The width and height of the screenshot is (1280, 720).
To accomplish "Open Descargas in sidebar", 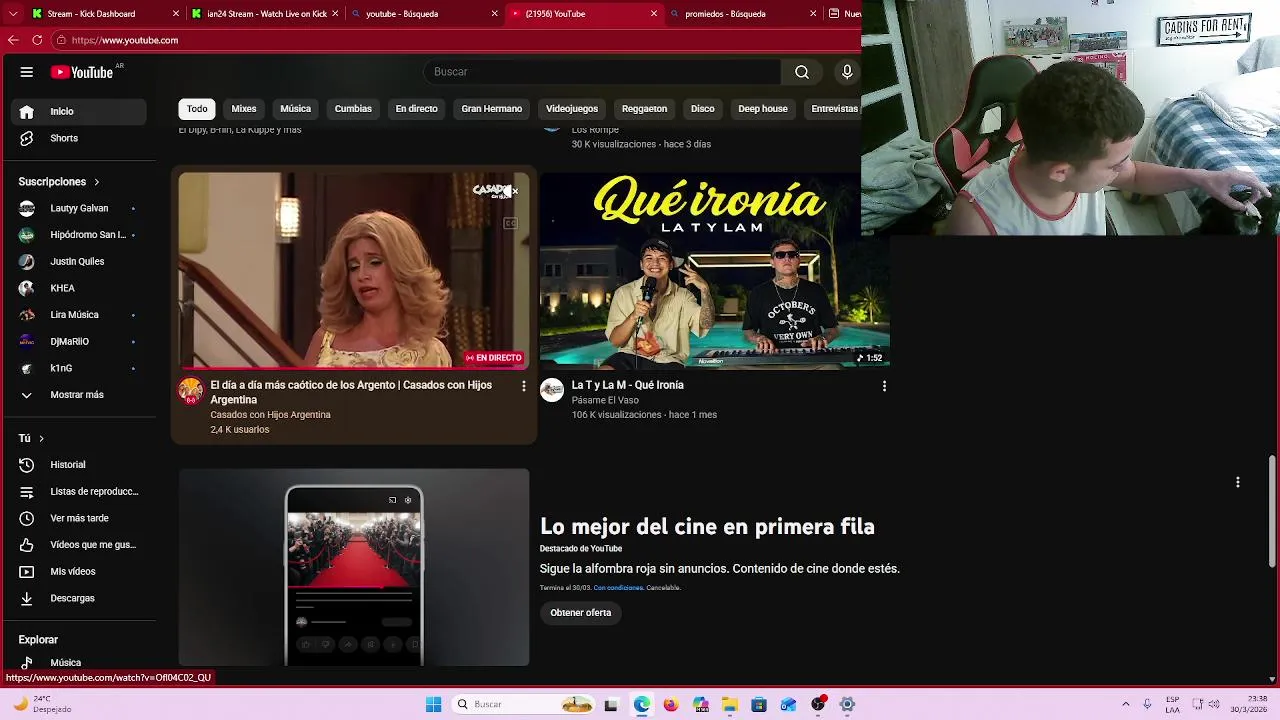I will 79,598.
